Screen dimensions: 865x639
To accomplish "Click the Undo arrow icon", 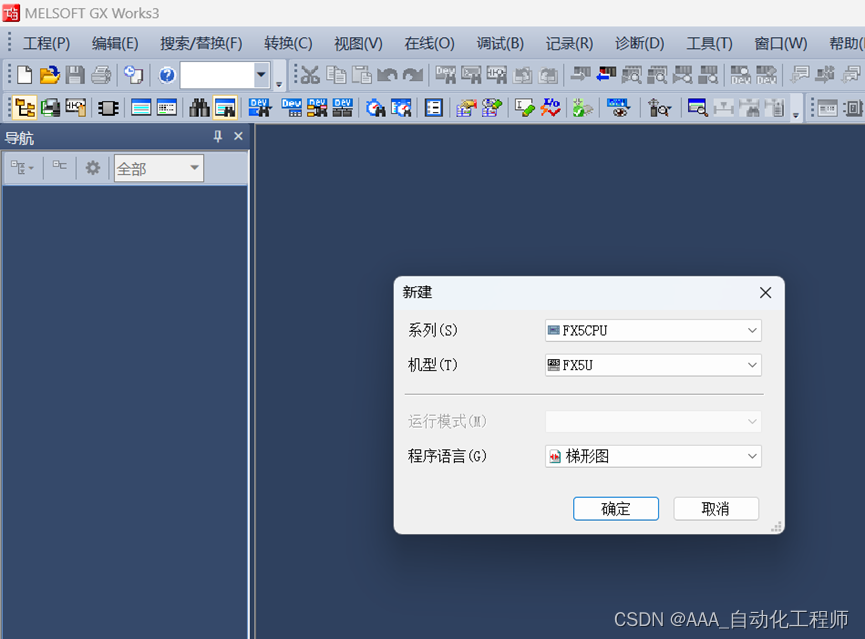I will tap(387, 74).
